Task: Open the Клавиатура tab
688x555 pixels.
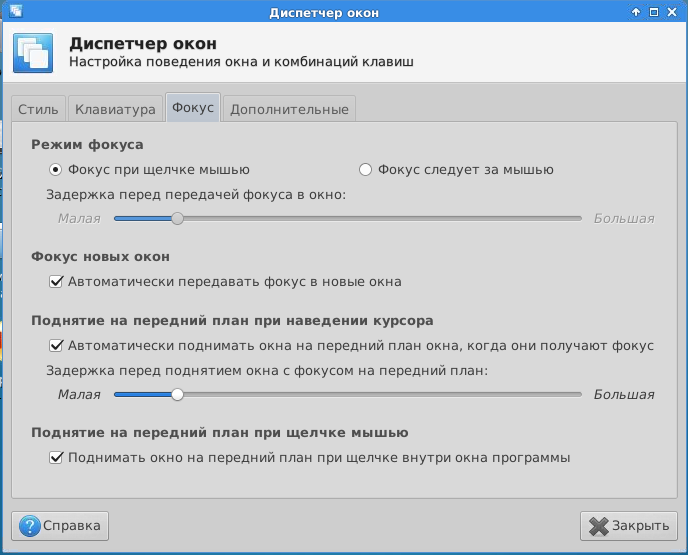Action: click(115, 109)
